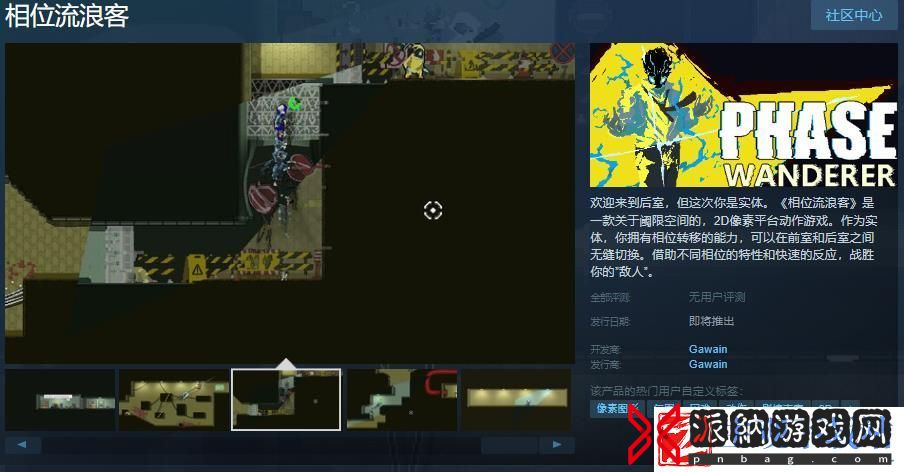
Task: Click the Phase Wanderer header capsule image
Action: coord(743,115)
